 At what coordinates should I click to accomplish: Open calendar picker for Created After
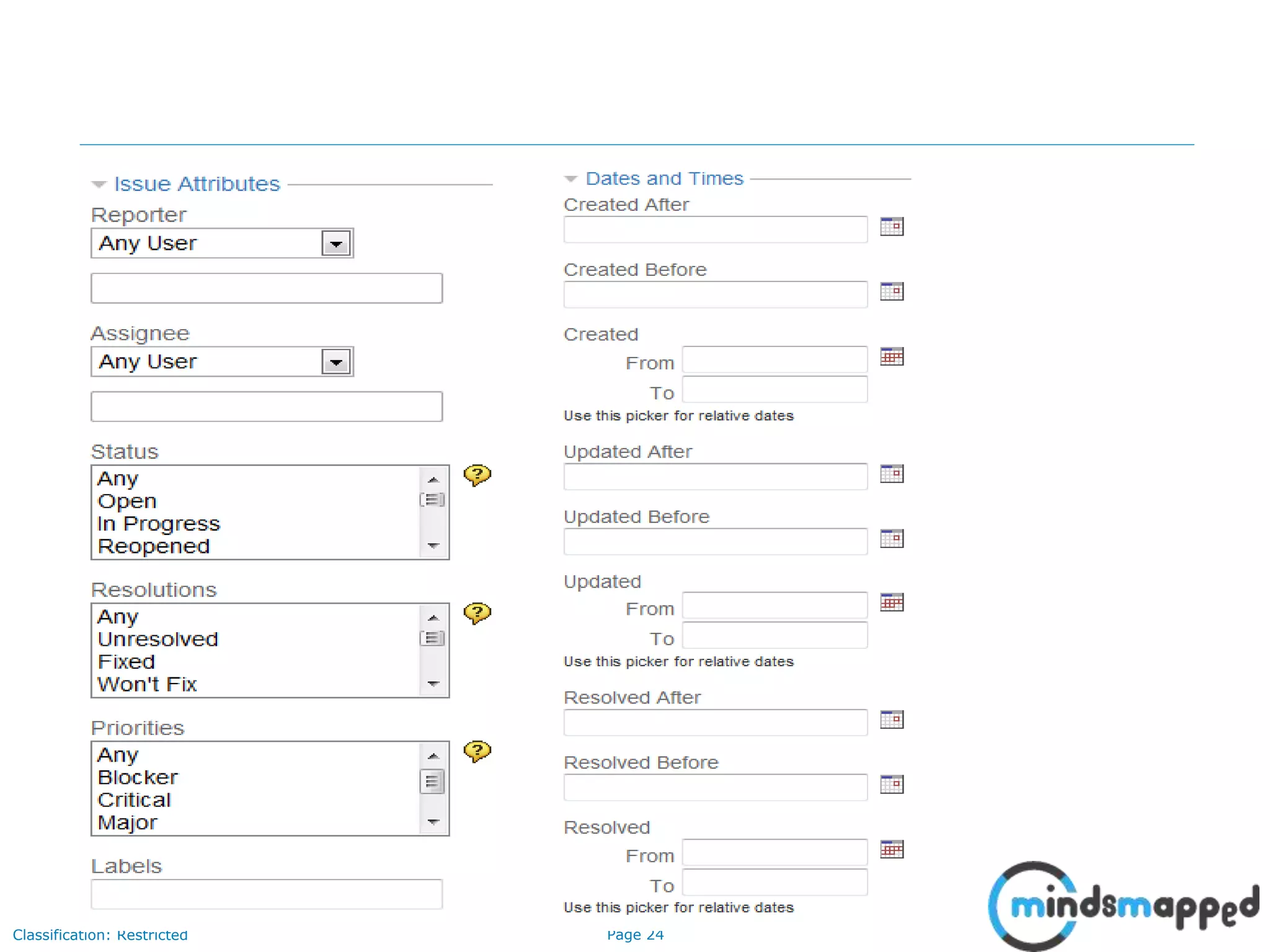[892, 227]
